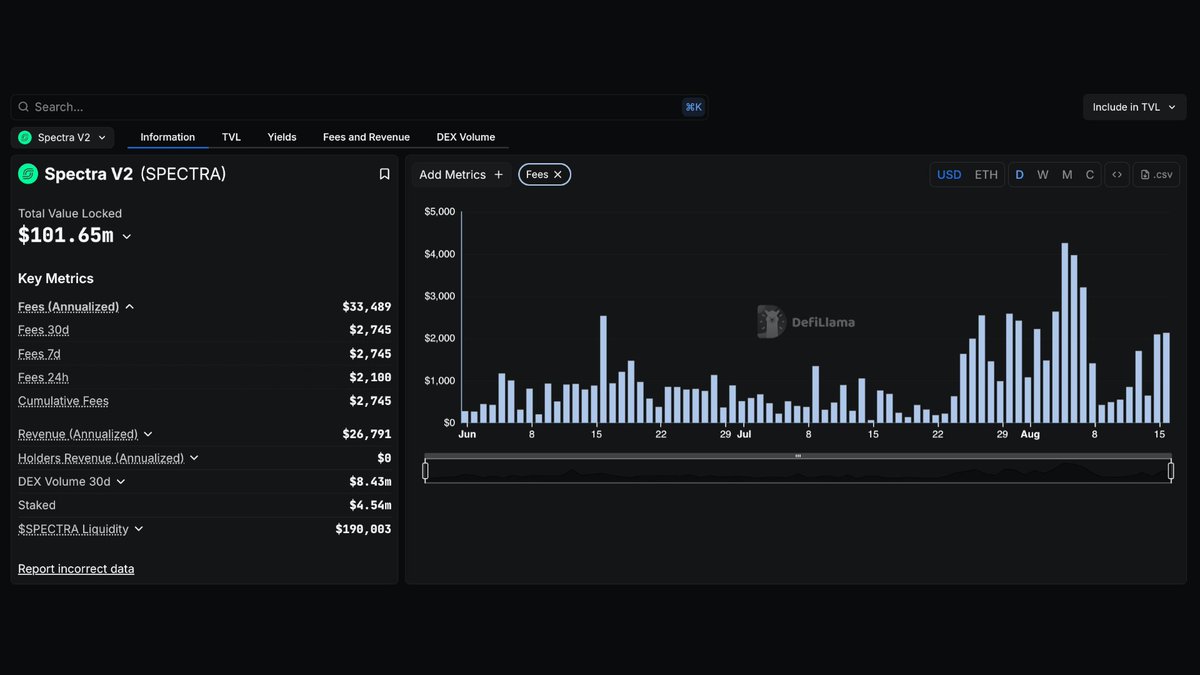Switch to the Yields tab
The image size is (1200, 675).
pos(282,137)
